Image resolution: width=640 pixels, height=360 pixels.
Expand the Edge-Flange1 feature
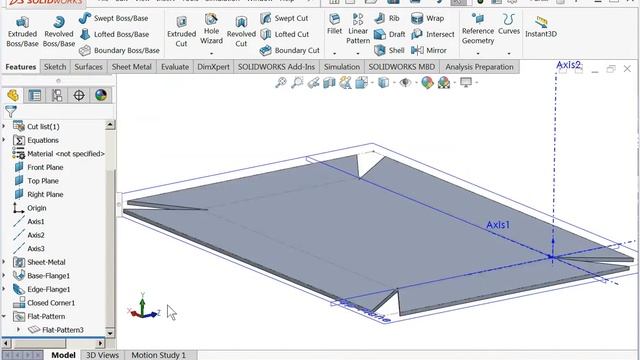4,289
